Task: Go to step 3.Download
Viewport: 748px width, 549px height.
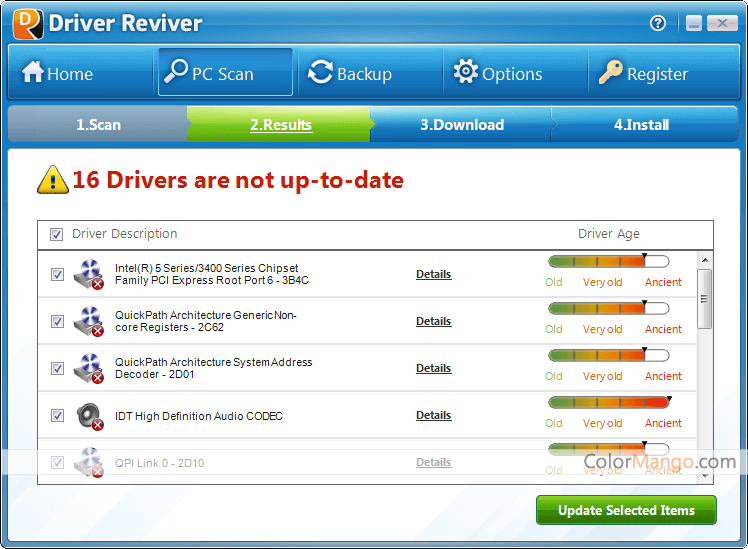Action: [462, 124]
